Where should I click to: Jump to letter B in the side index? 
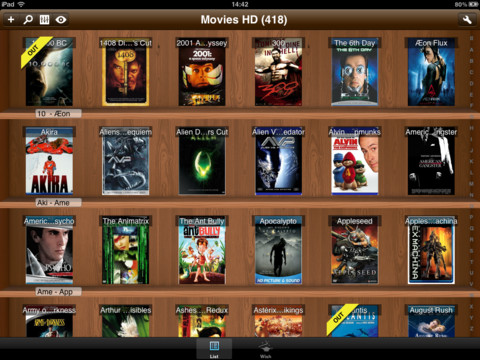click(x=471, y=61)
